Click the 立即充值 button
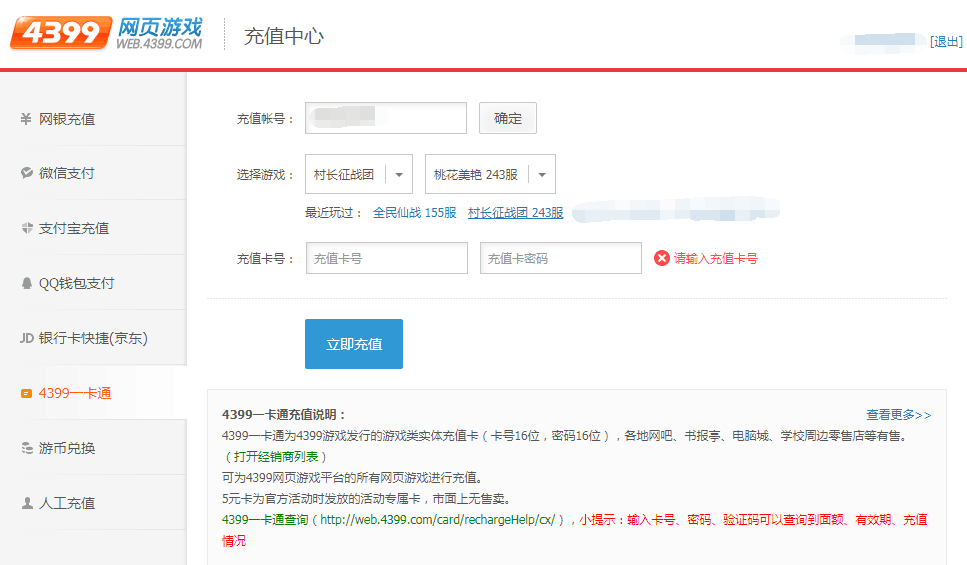 354,344
